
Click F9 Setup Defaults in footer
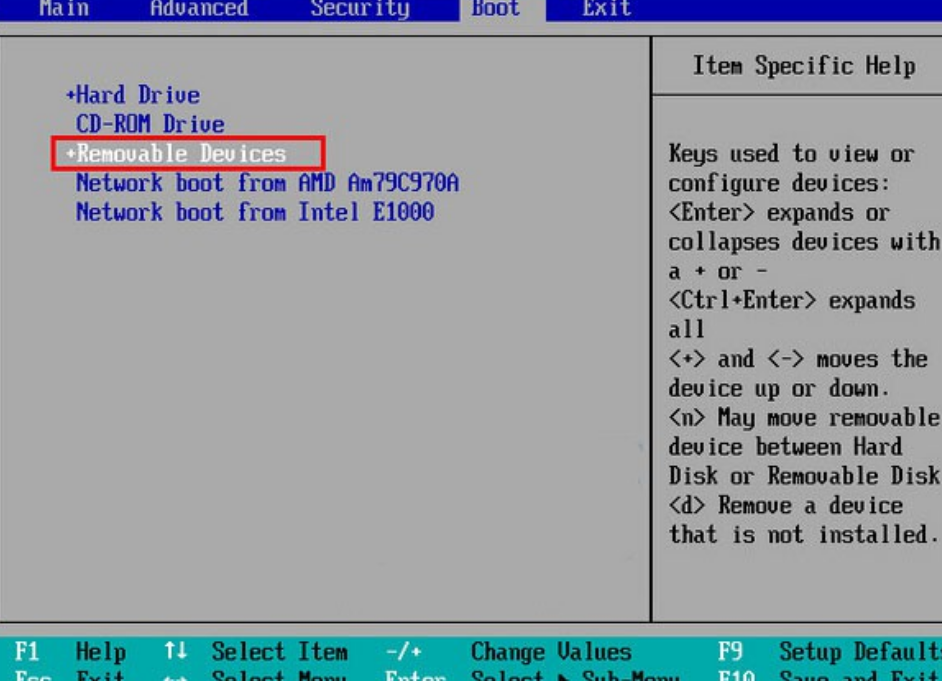830,653
